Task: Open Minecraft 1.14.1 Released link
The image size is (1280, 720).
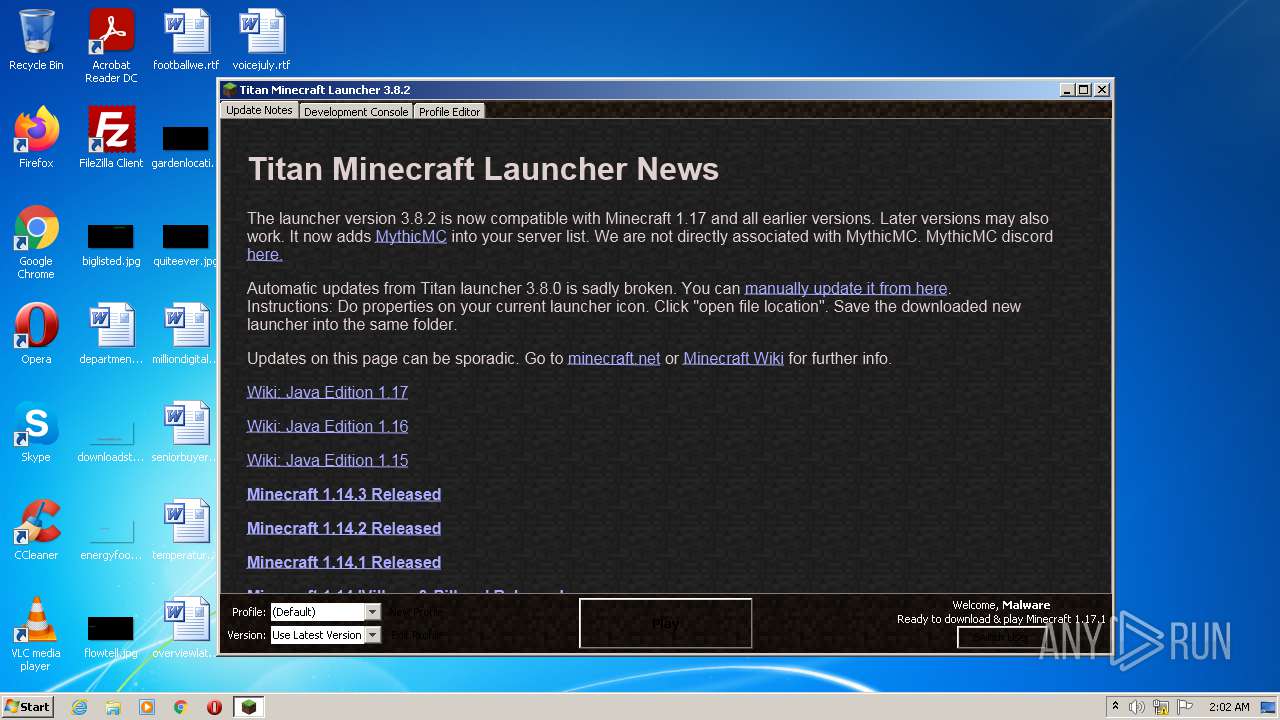Action: [344, 562]
